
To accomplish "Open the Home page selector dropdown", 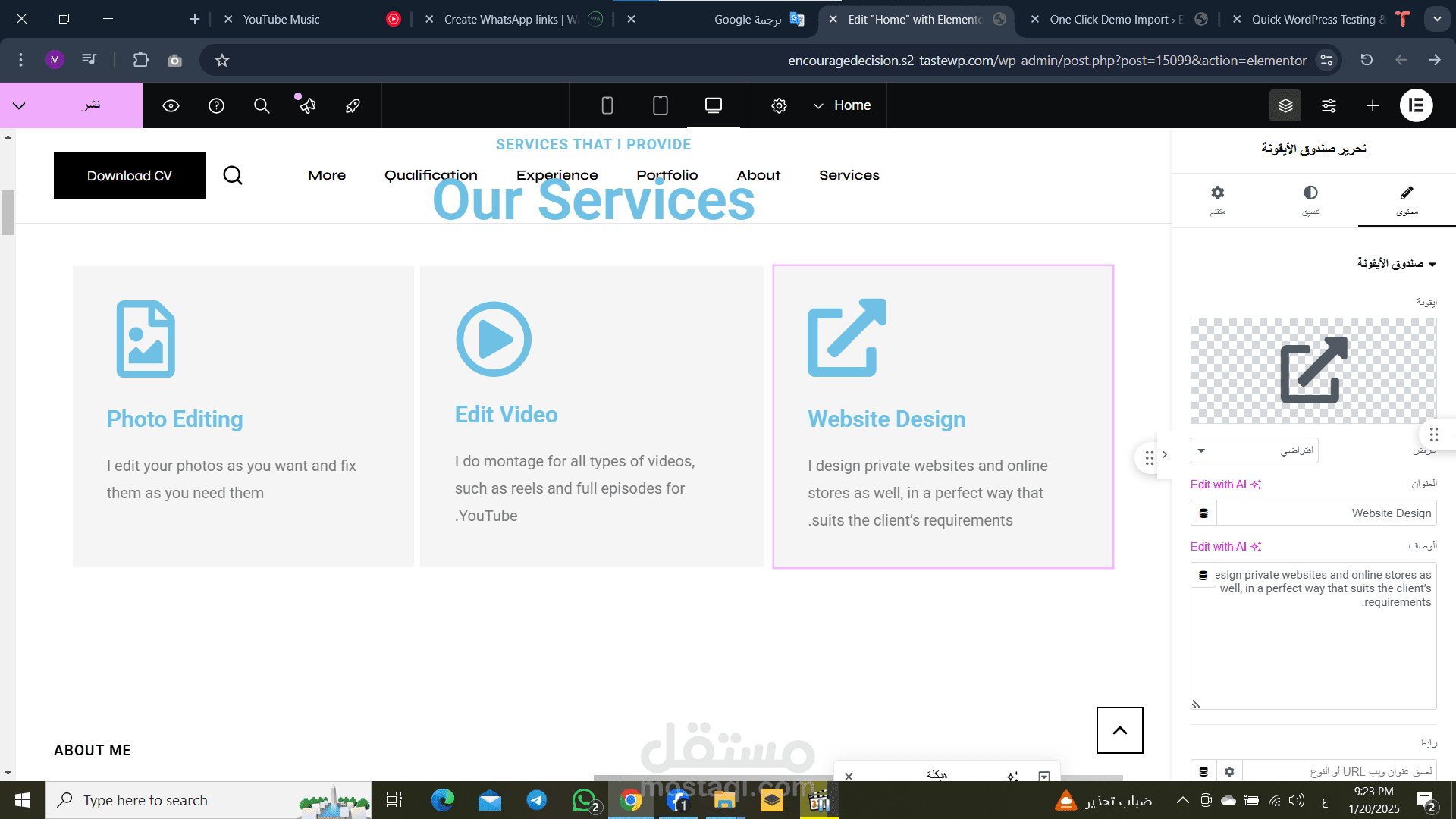I will (842, 105).
